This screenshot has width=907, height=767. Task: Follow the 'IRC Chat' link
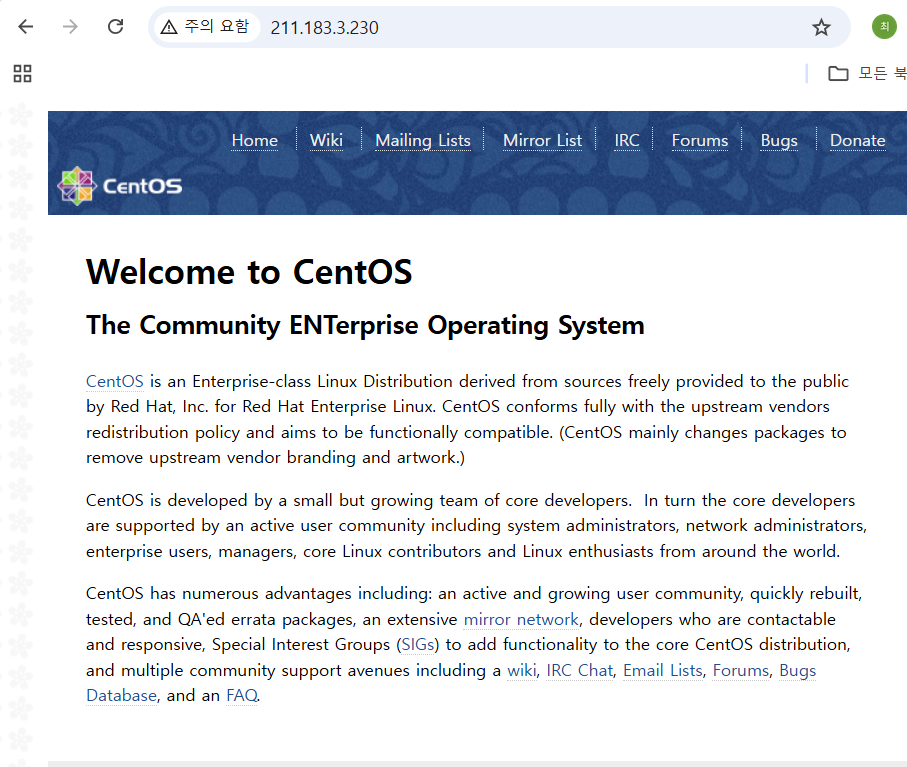(580, 670)
